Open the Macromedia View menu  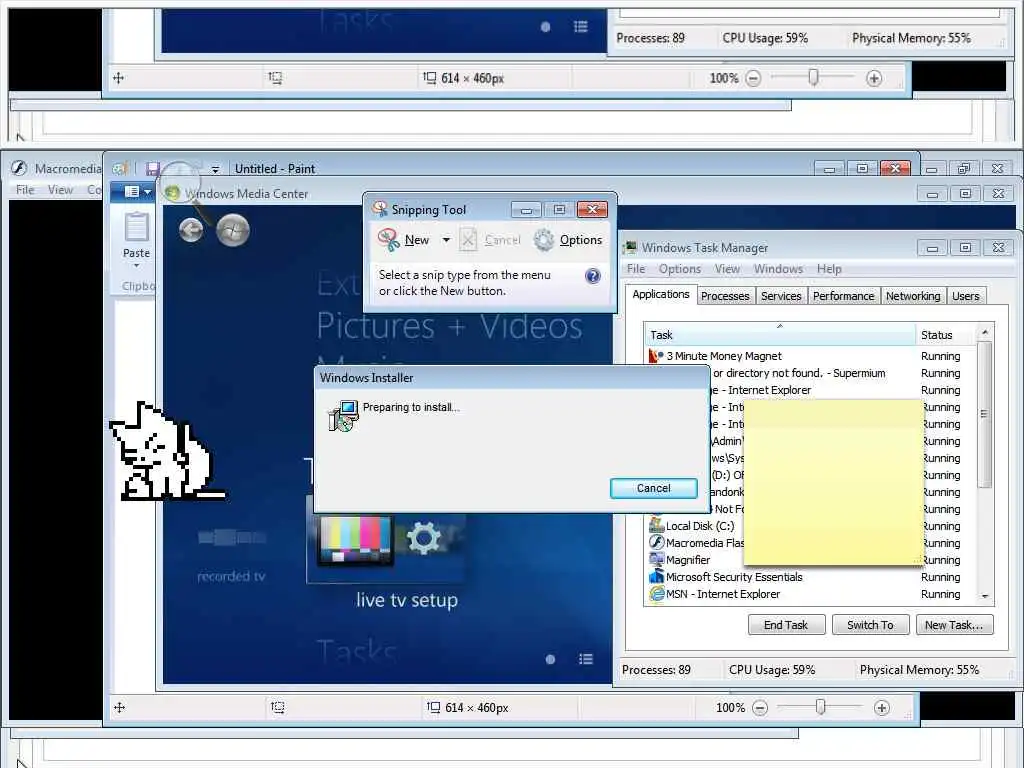coord(60,190)
